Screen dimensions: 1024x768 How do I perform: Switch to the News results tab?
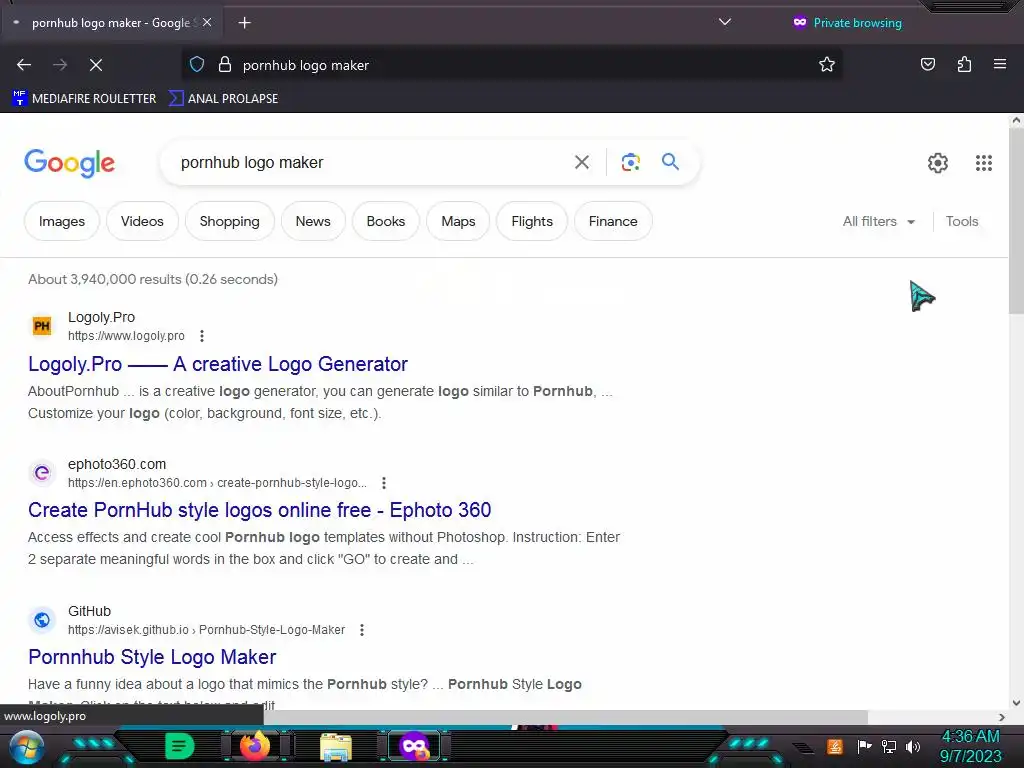coord(313,221)
